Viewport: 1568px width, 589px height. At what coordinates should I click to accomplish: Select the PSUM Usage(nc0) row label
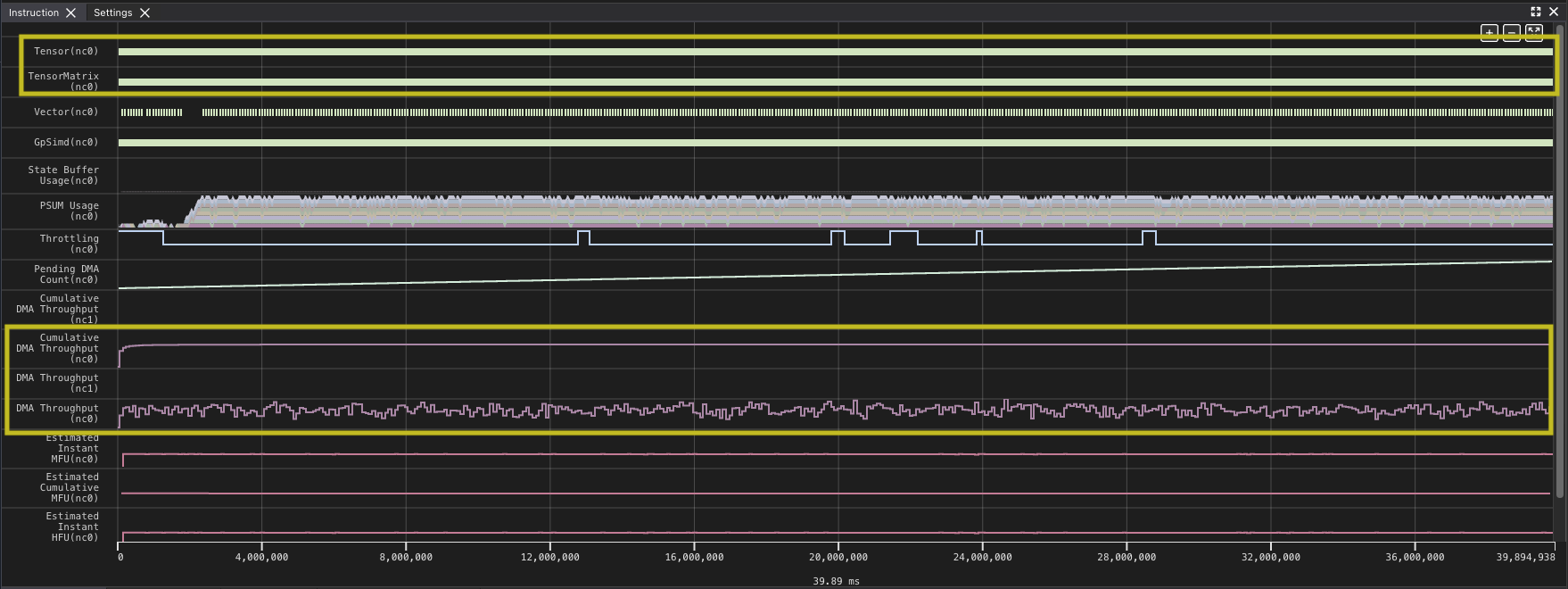pos(69,211)
